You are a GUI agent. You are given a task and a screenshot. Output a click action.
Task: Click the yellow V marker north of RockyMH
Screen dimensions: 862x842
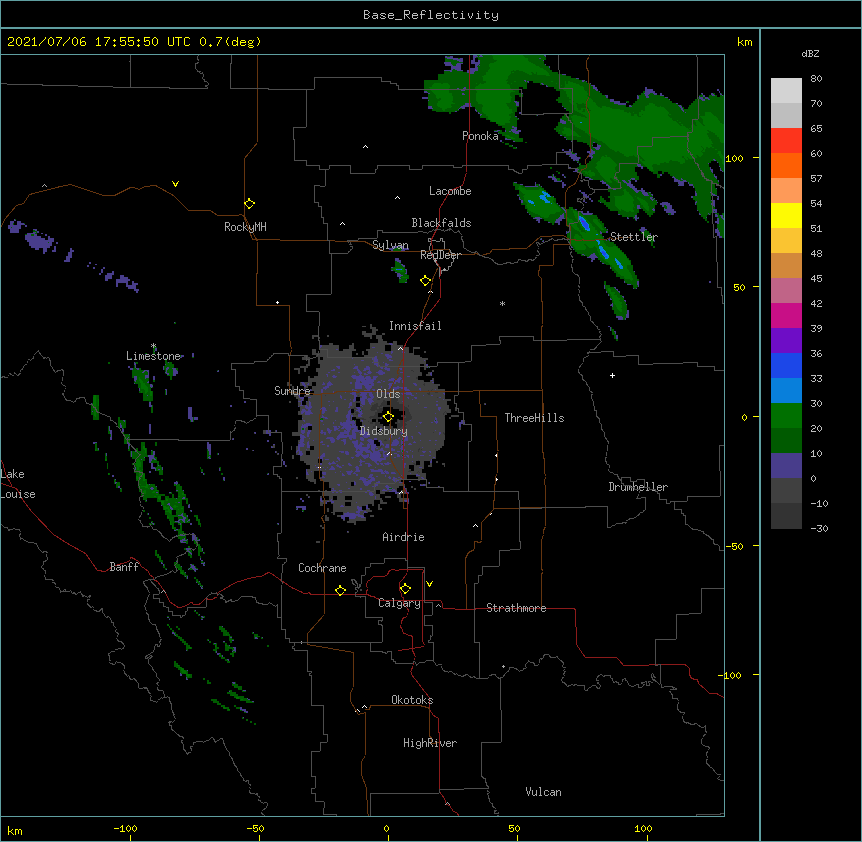pyautogui.click(x=175, y=184)
